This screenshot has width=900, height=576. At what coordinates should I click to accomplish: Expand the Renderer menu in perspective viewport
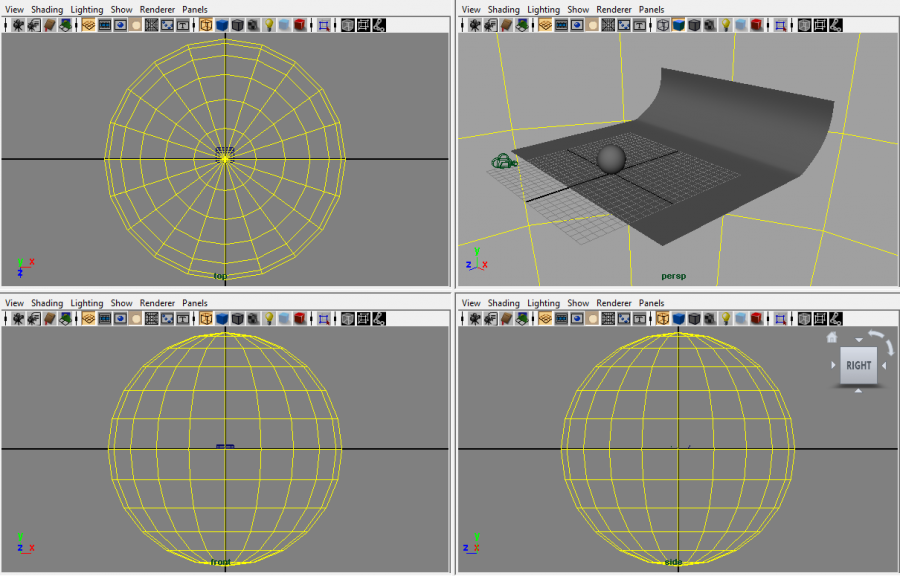[614, 9]
